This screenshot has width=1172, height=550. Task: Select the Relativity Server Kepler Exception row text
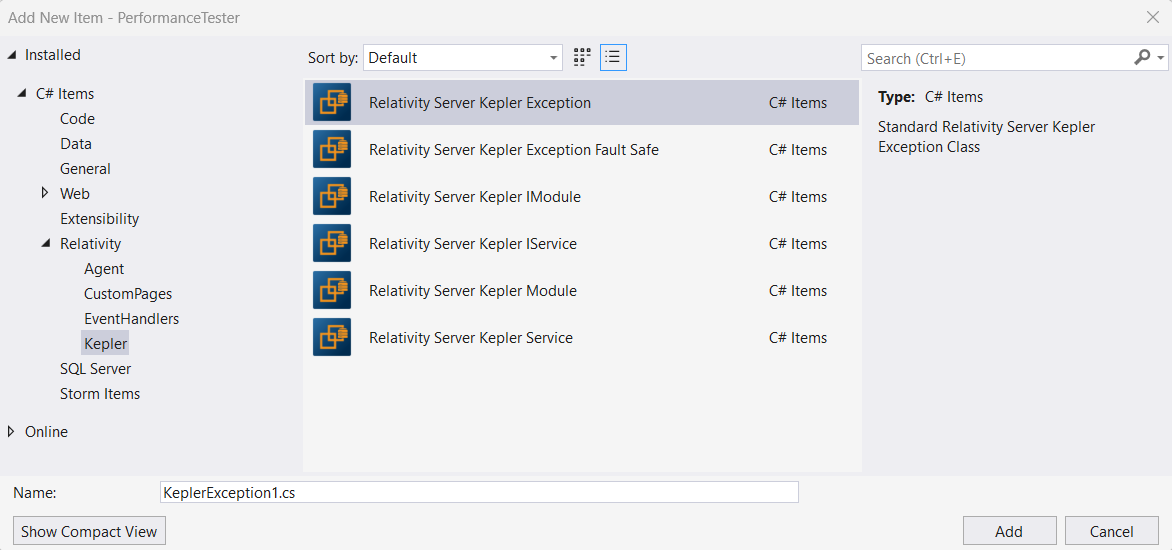point(480,102)
